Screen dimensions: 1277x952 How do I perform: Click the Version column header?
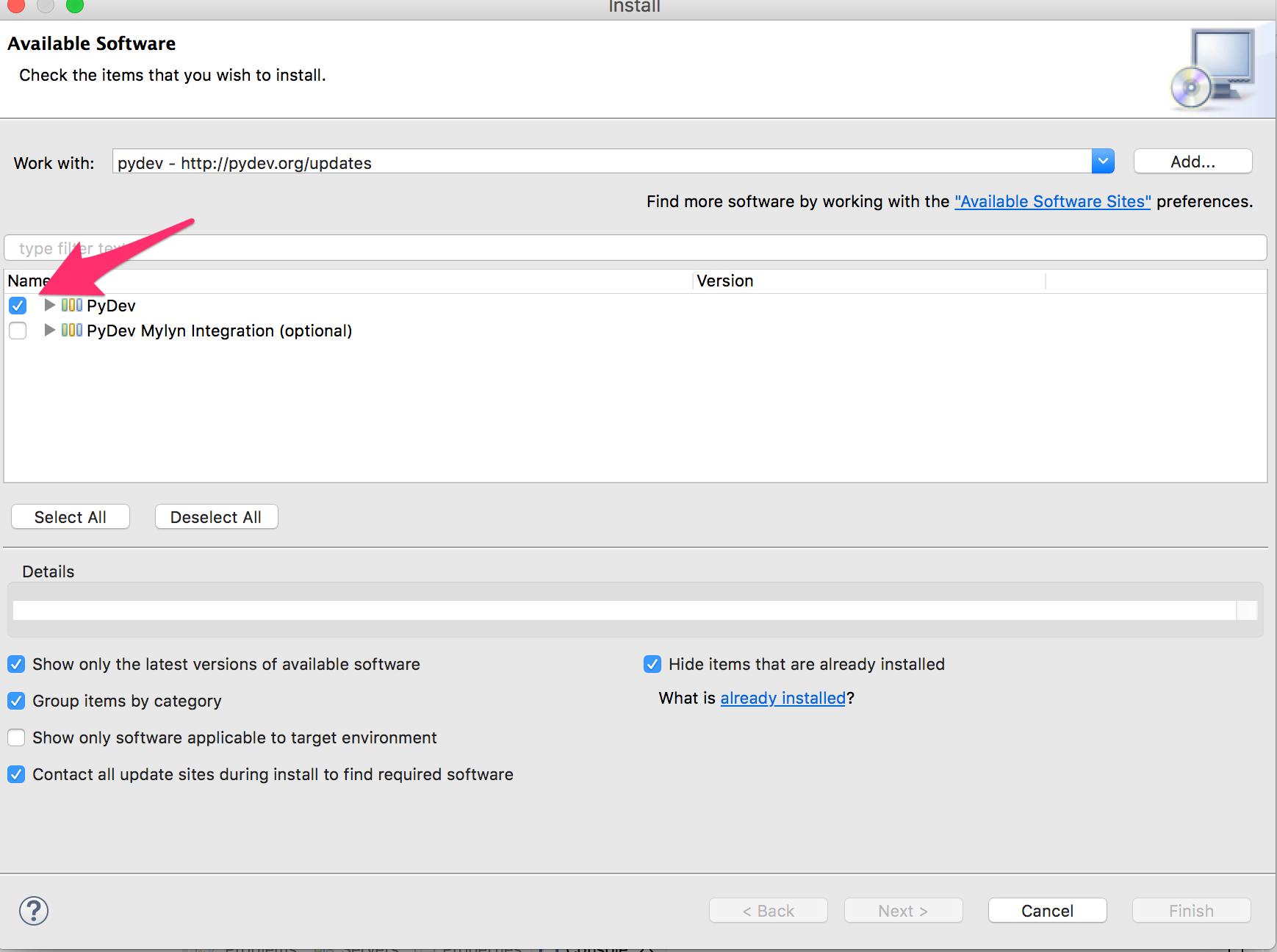tap(869, 281)
